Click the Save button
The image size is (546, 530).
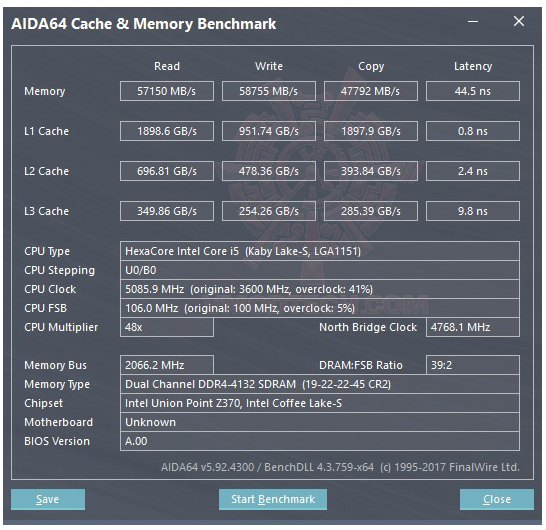pyautogui.click(x=48, y=499)
